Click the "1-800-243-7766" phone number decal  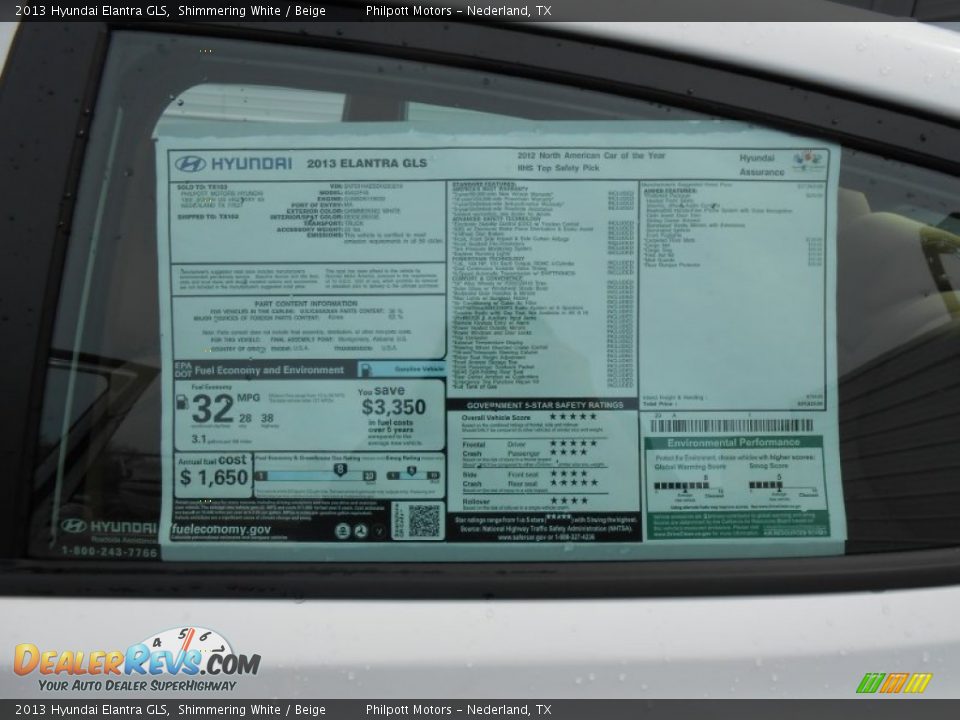point(109,551)
